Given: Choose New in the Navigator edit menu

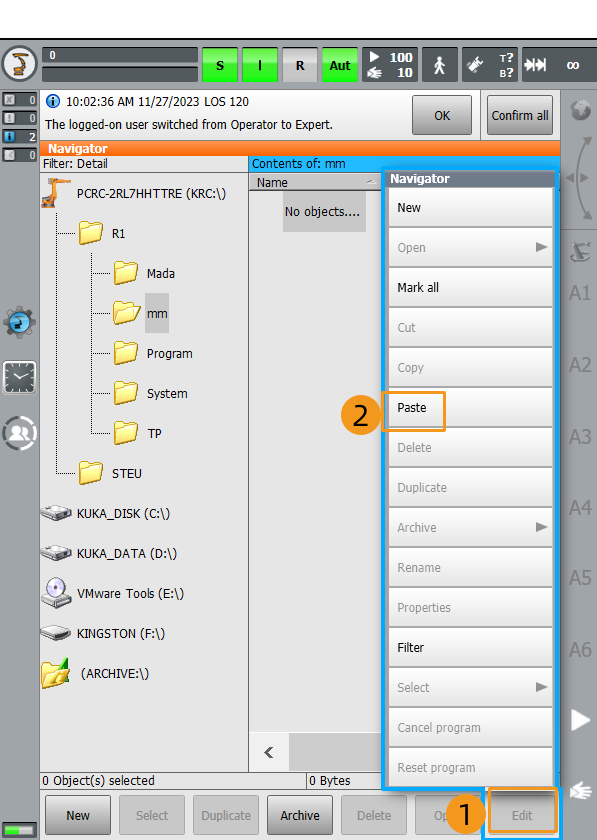Looking at the screenshot, I should pyautogui.click(x=470, y=207).
